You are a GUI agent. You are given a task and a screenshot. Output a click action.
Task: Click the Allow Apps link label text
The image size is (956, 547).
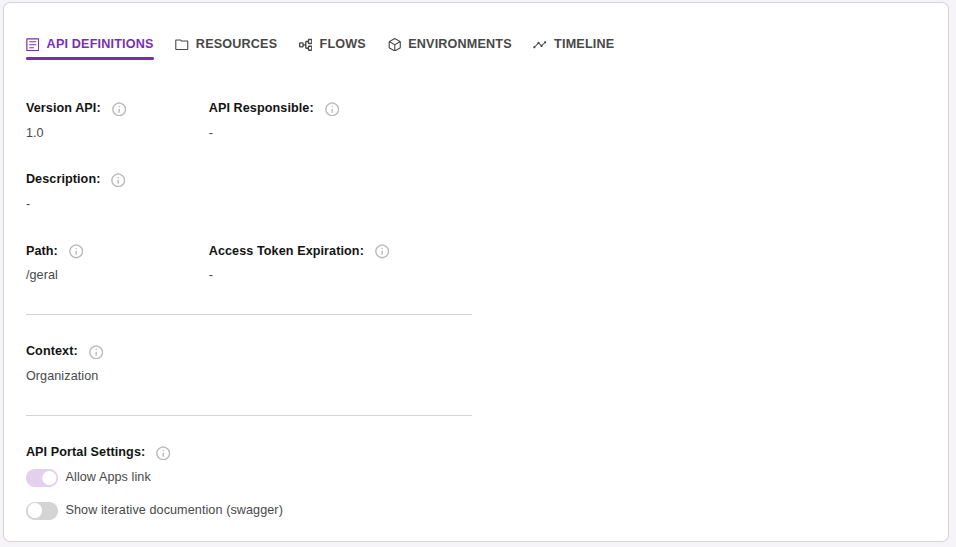(x=108, y=477)
